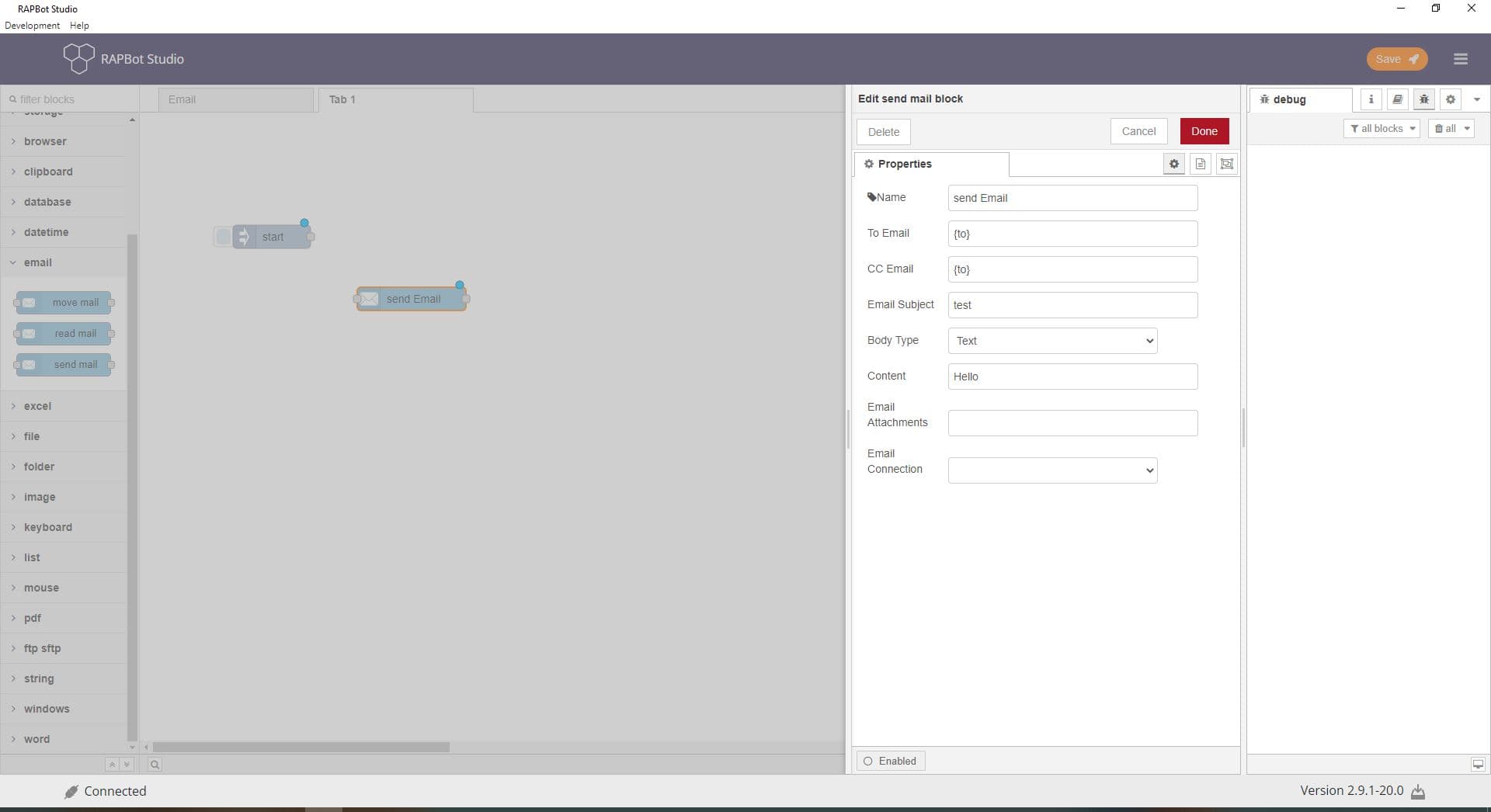Viewport: 1491px width, 812px height.
Task: Focus the To Email field
Action: (x=1072, y=234)
